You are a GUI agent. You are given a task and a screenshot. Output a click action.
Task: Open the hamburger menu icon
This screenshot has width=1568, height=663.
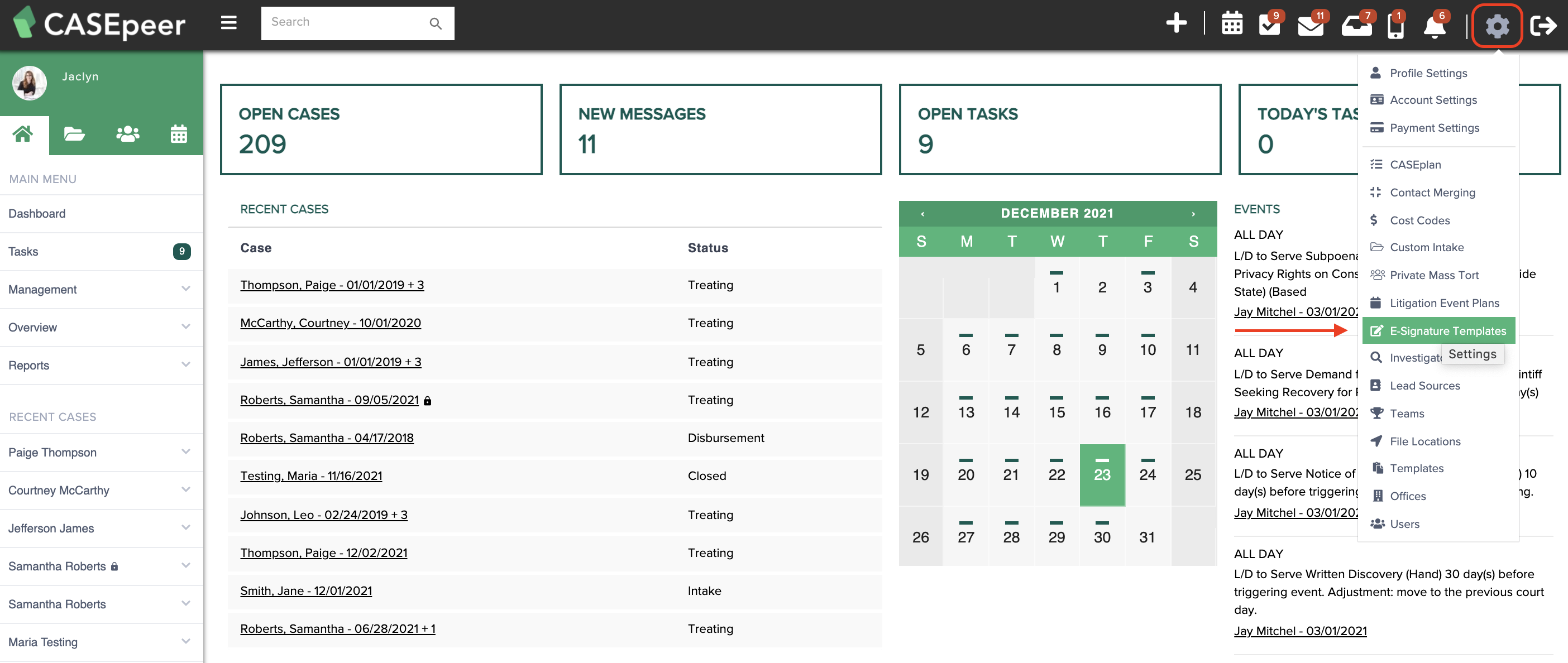228,23
